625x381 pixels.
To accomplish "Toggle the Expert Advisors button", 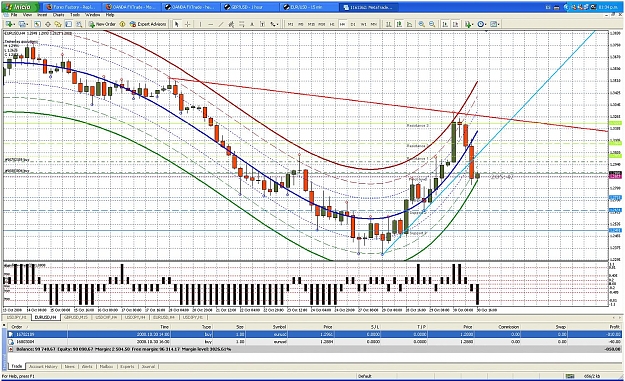I will (x=148, y=24).
